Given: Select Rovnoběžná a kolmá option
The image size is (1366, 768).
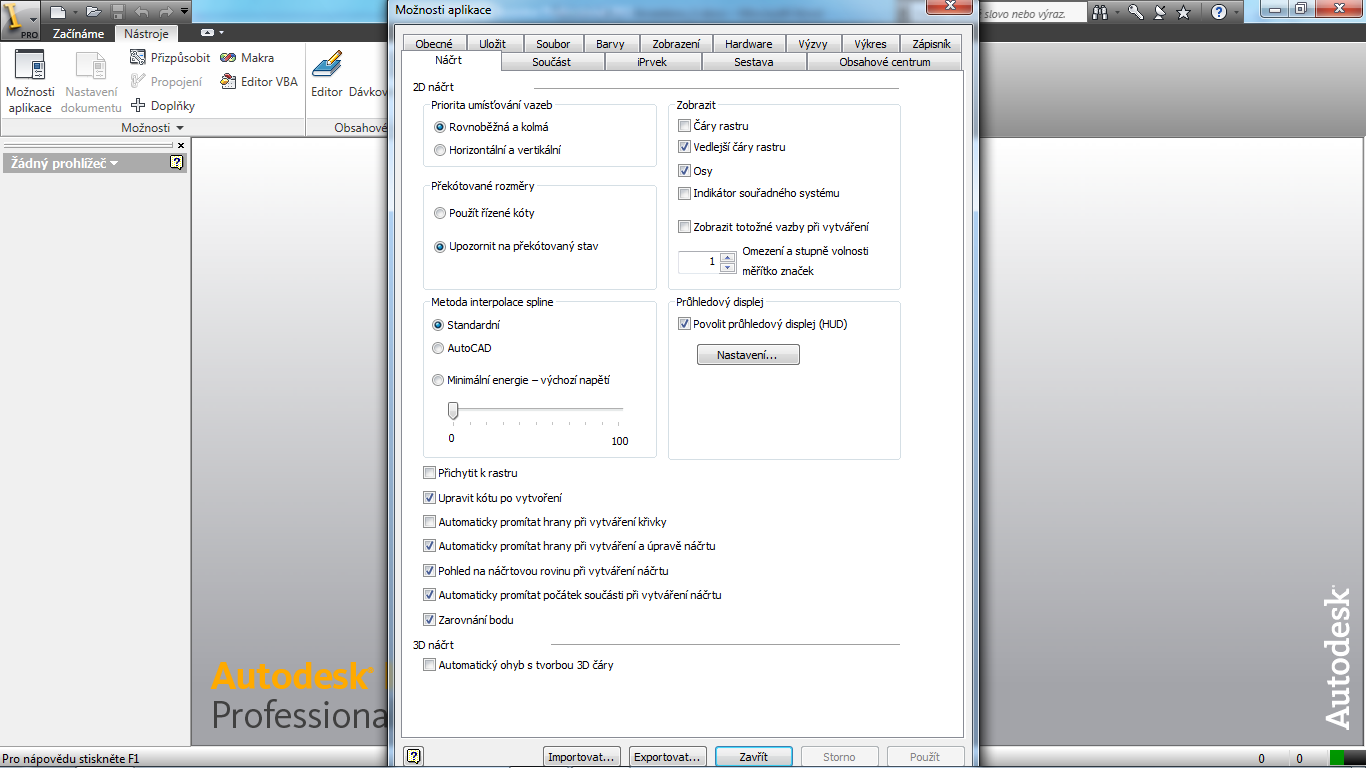Looking at the screenshot, I should click(x=492, y=127).
